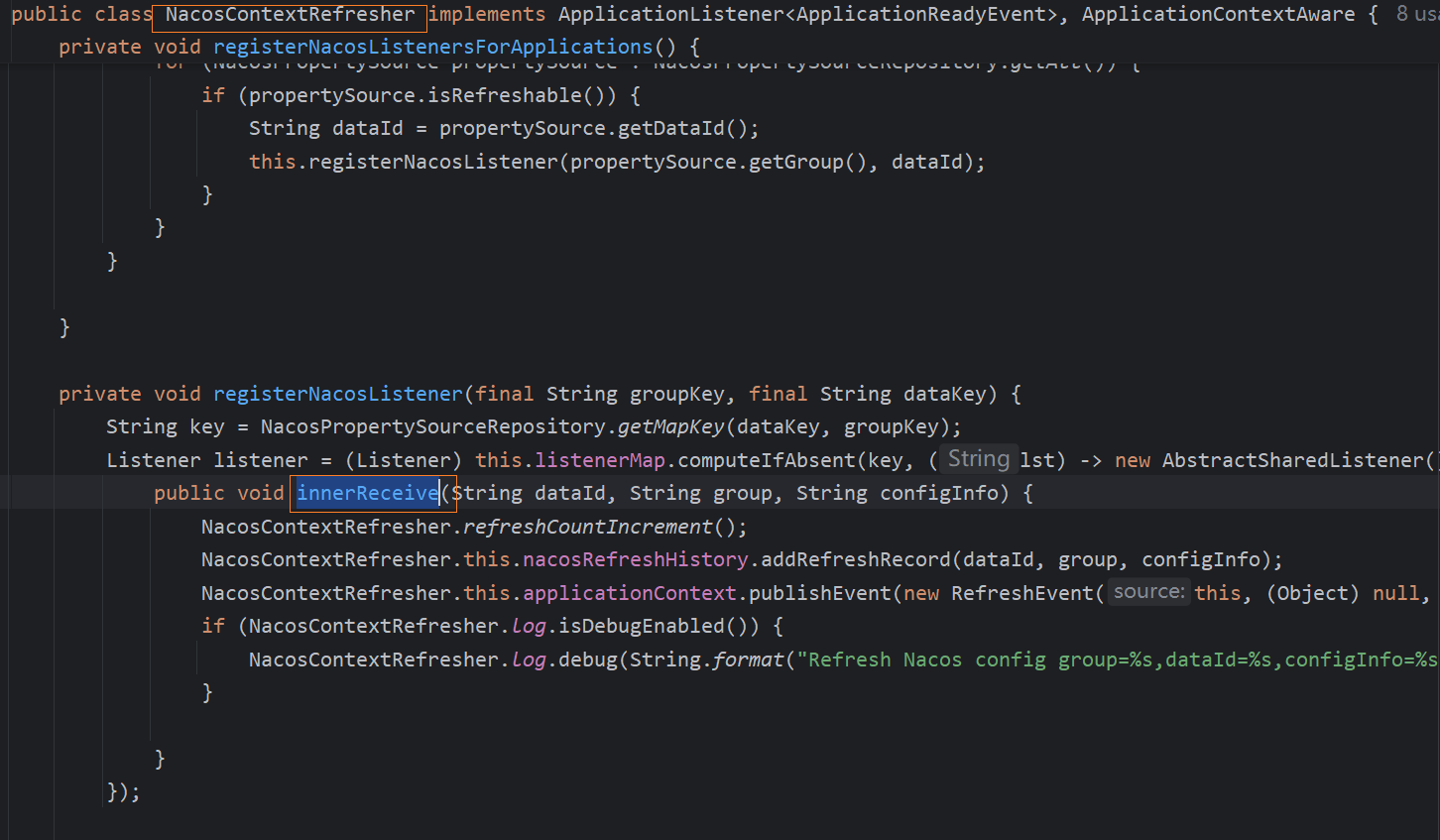Image resolution: width=1440 pixels, height=840 pixels.
Task: Click the groupKey parameter in method signature
Action: coord(677,394)
